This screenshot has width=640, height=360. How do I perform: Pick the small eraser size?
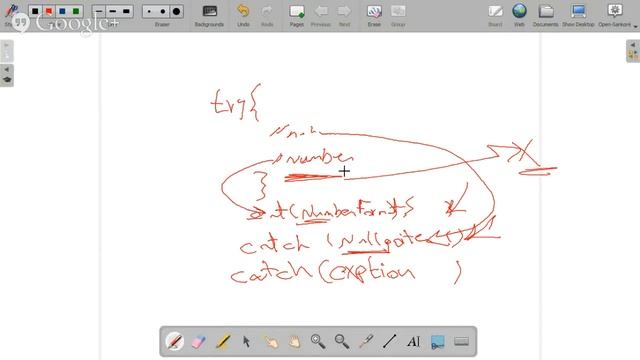(149, 11)
